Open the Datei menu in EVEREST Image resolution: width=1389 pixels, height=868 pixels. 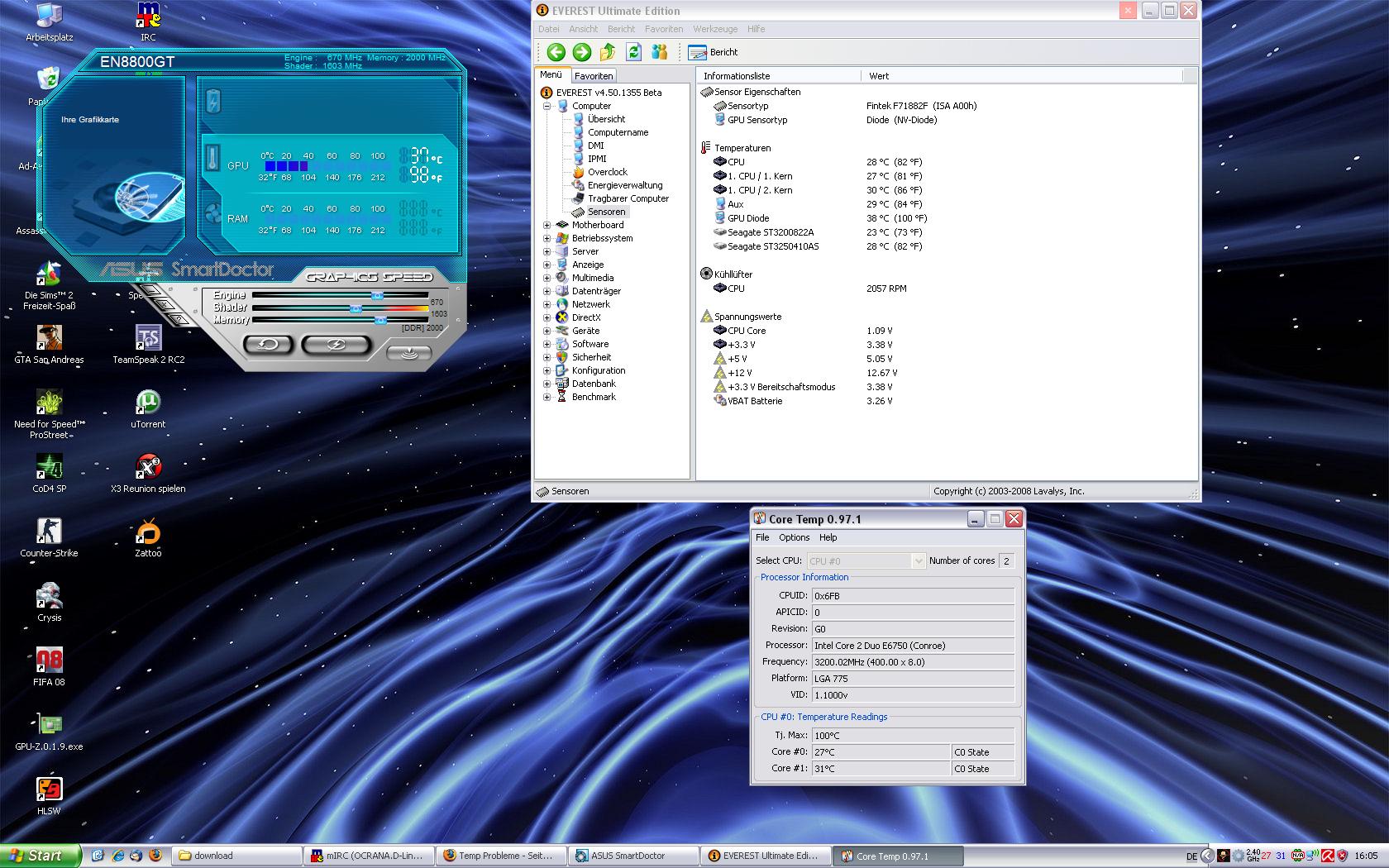[x=549, y=29]
